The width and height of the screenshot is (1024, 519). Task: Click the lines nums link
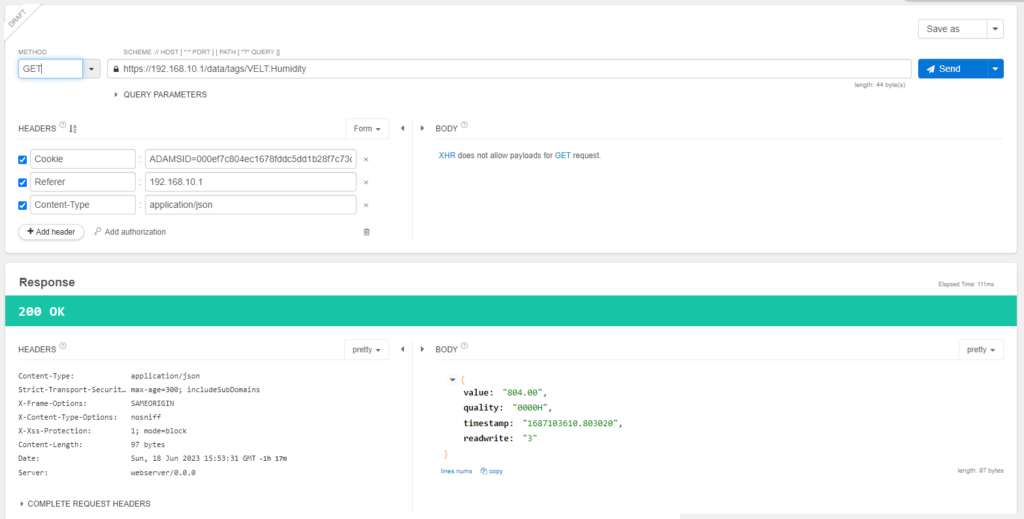456,471
